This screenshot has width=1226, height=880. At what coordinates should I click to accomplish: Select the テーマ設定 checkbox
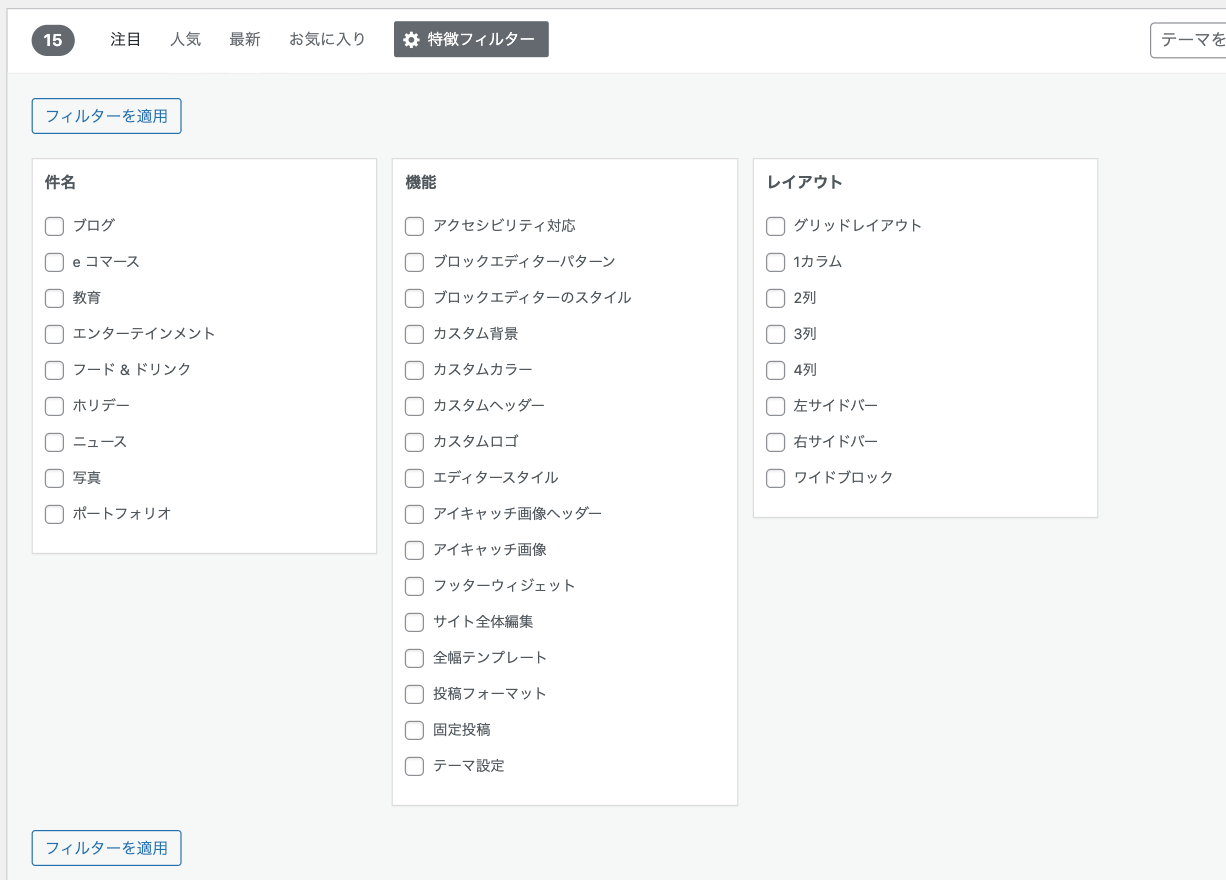414,766
